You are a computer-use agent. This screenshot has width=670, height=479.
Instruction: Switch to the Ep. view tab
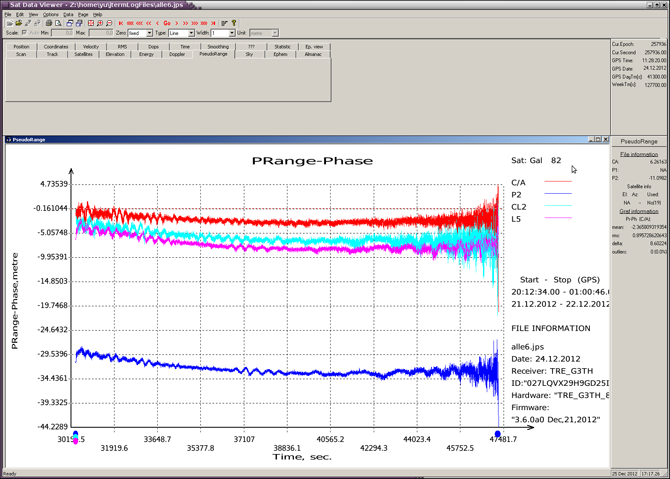click(314, 47)
